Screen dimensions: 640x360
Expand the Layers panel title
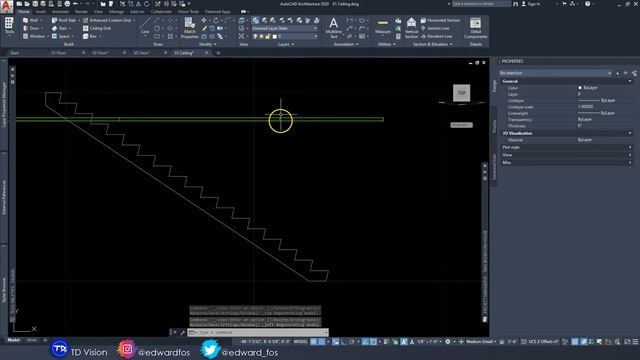(286, 44)
